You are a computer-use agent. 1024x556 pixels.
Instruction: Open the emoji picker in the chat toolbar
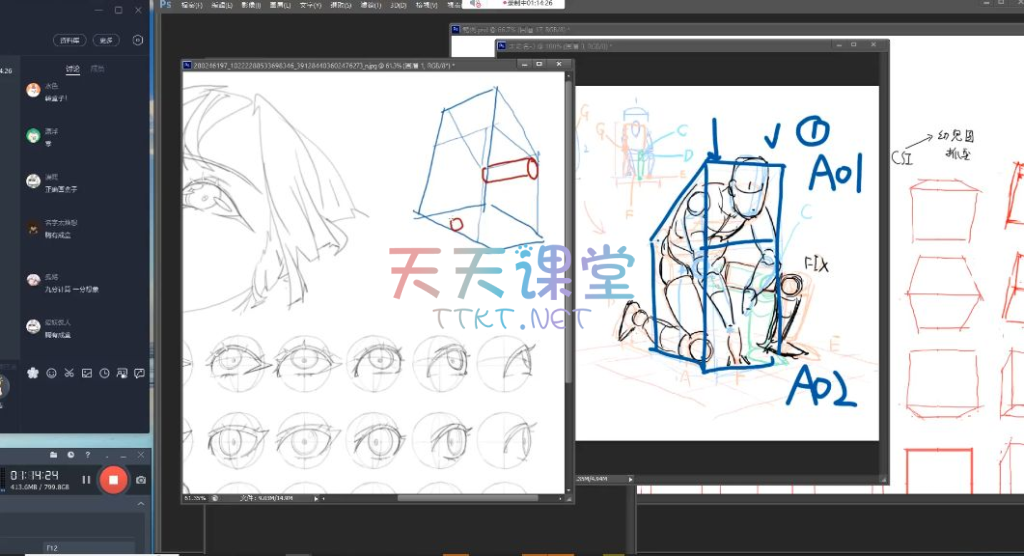click(52, 373)
